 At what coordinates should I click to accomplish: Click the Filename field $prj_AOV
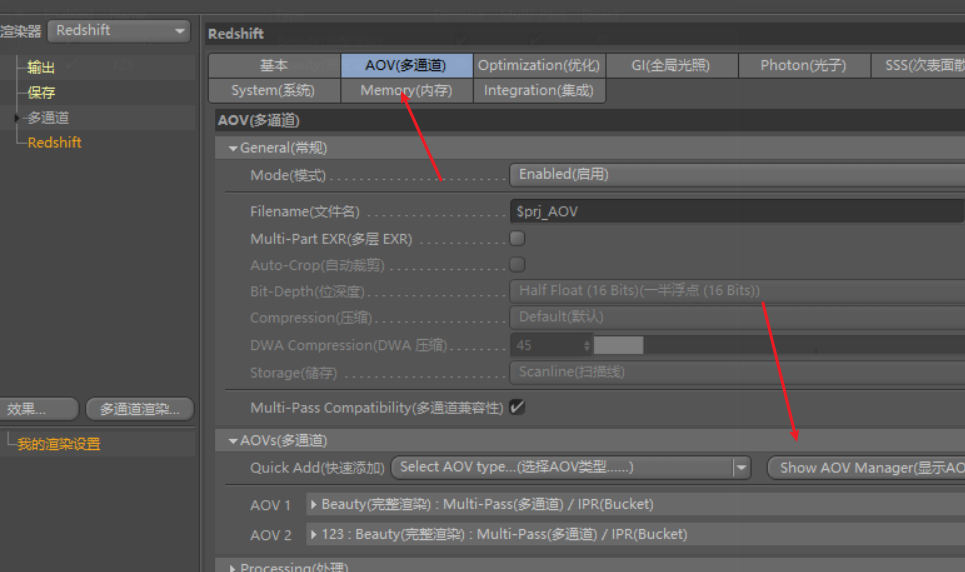[x=737, y=212]
